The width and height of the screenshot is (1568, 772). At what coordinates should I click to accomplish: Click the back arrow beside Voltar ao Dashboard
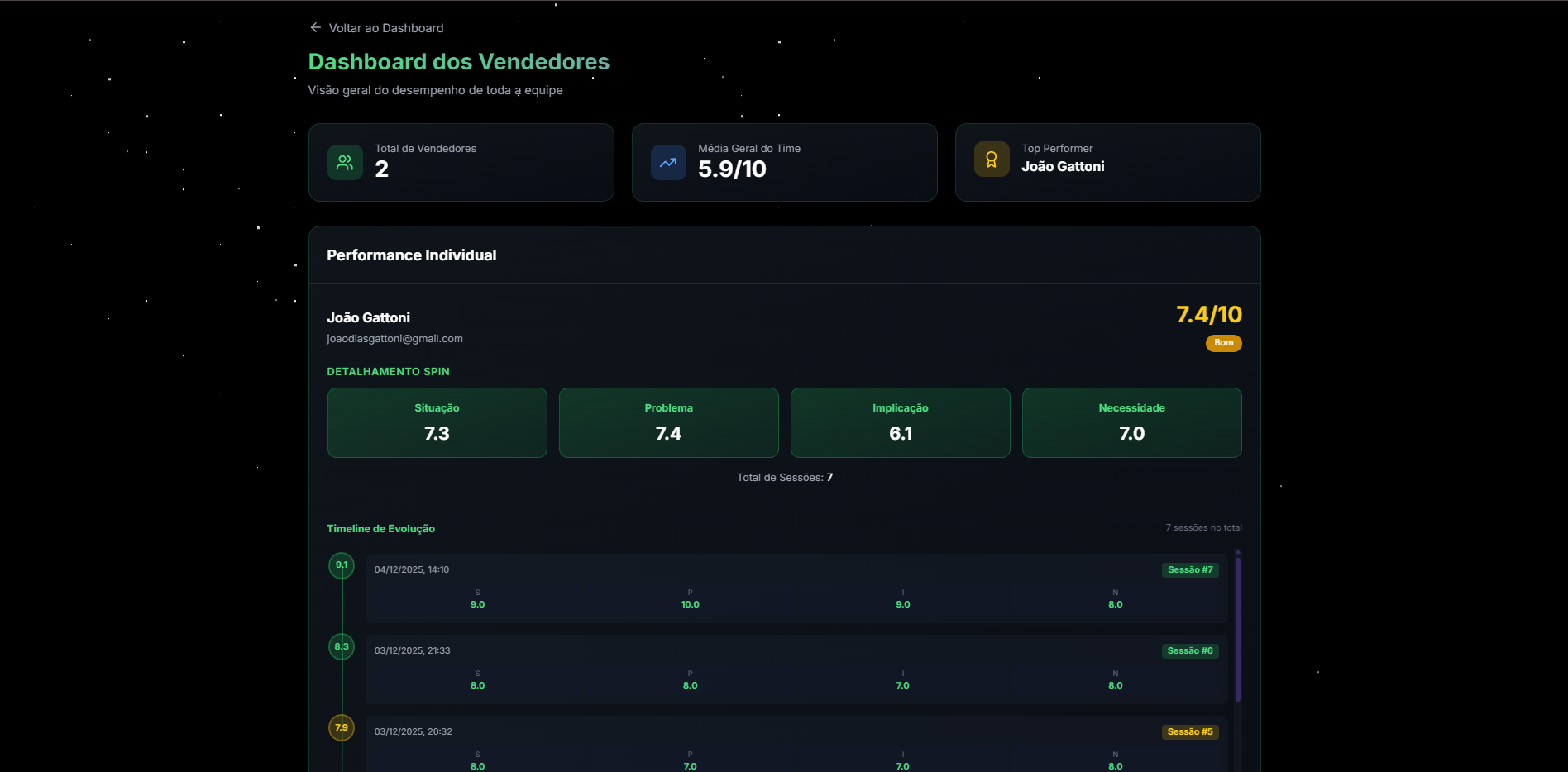pyautogui.click(x=315, y=27)
